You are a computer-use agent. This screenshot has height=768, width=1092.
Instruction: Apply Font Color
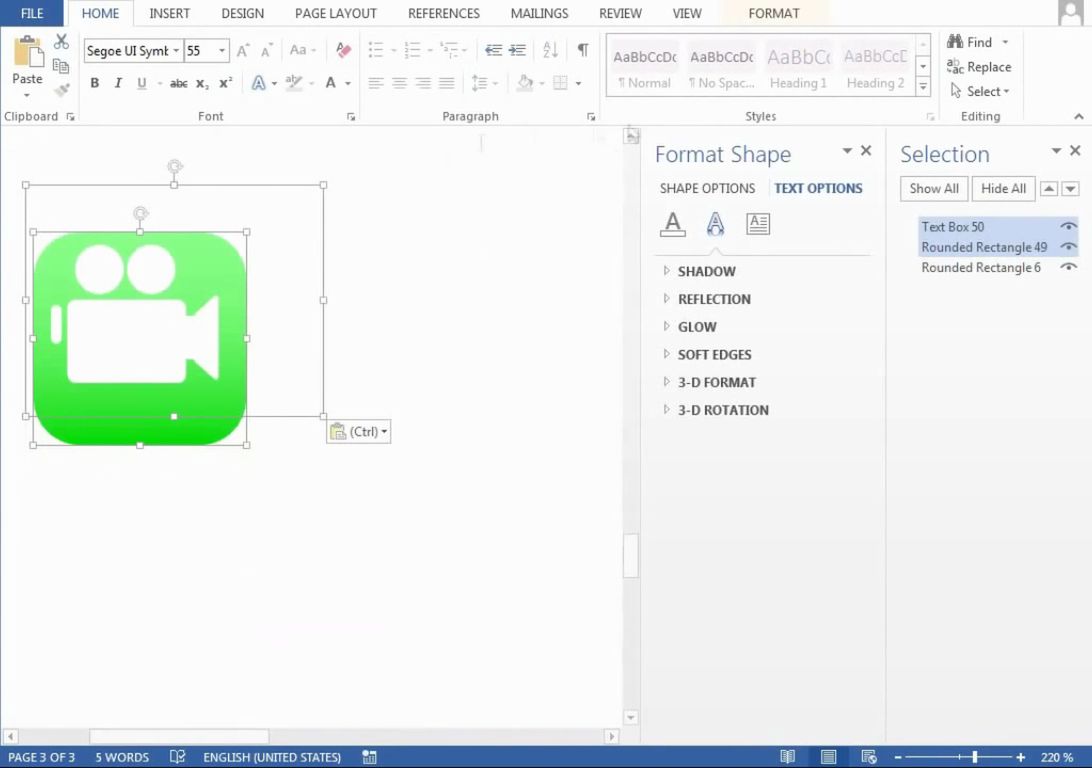click(331, 83)
